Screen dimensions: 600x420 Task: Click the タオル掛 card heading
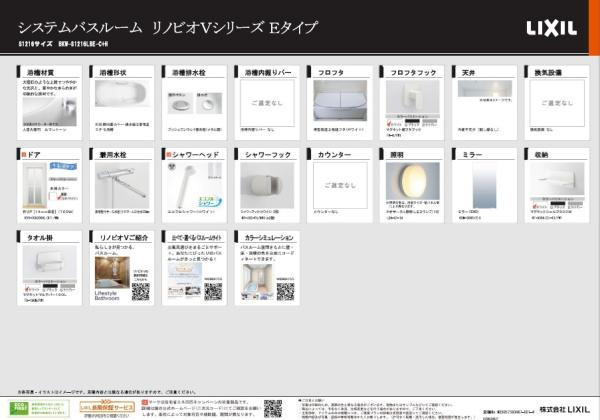(40, 238)
